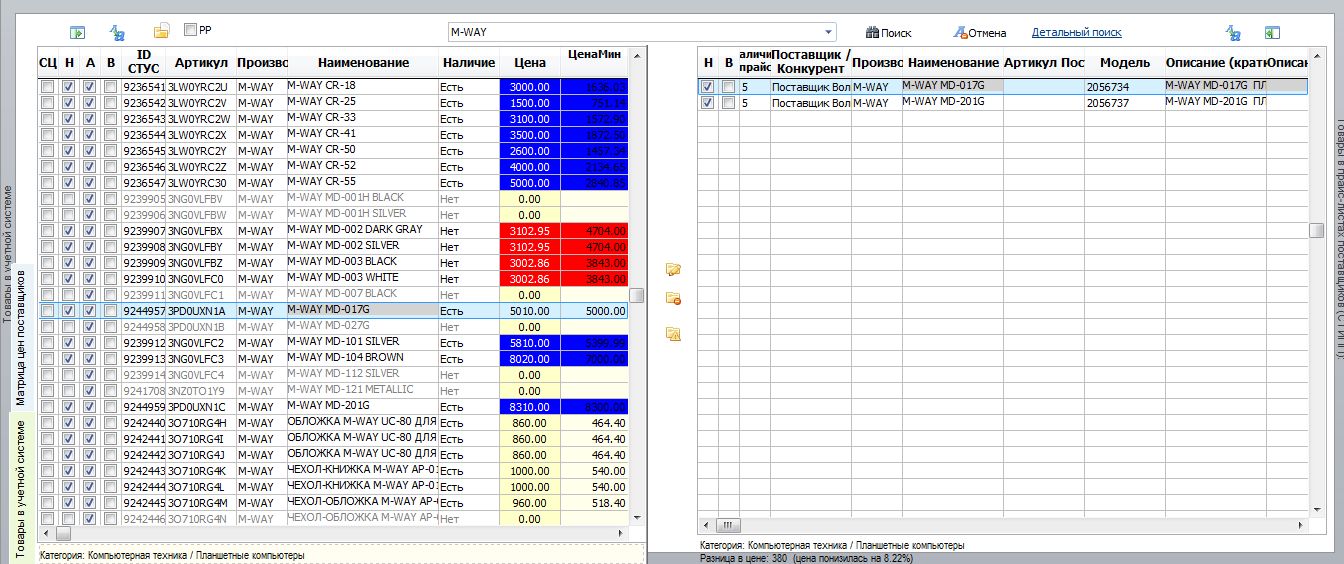Sort left table by Наличие column header
1344x564 pixels.
pos(468,62)
